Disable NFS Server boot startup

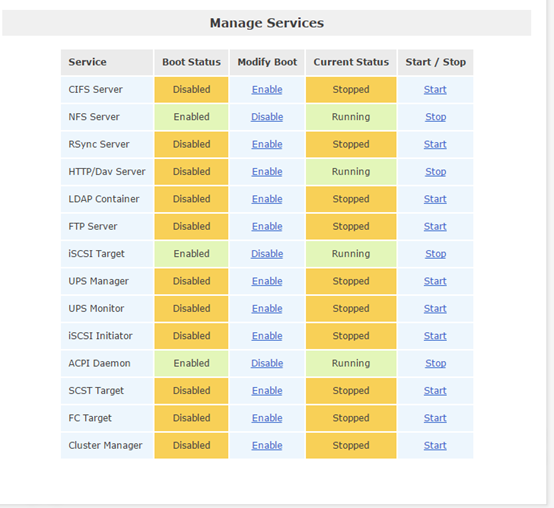[x=267, y=117]
